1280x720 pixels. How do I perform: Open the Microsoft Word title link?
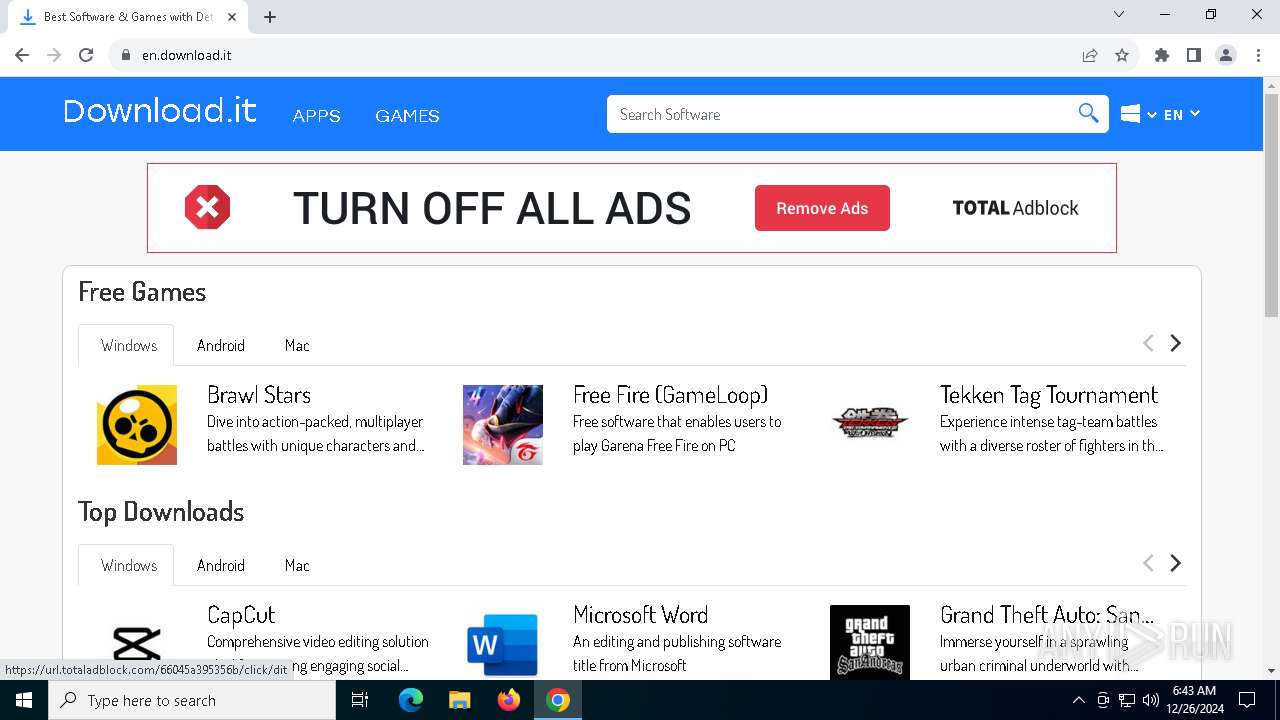(640, 615)
